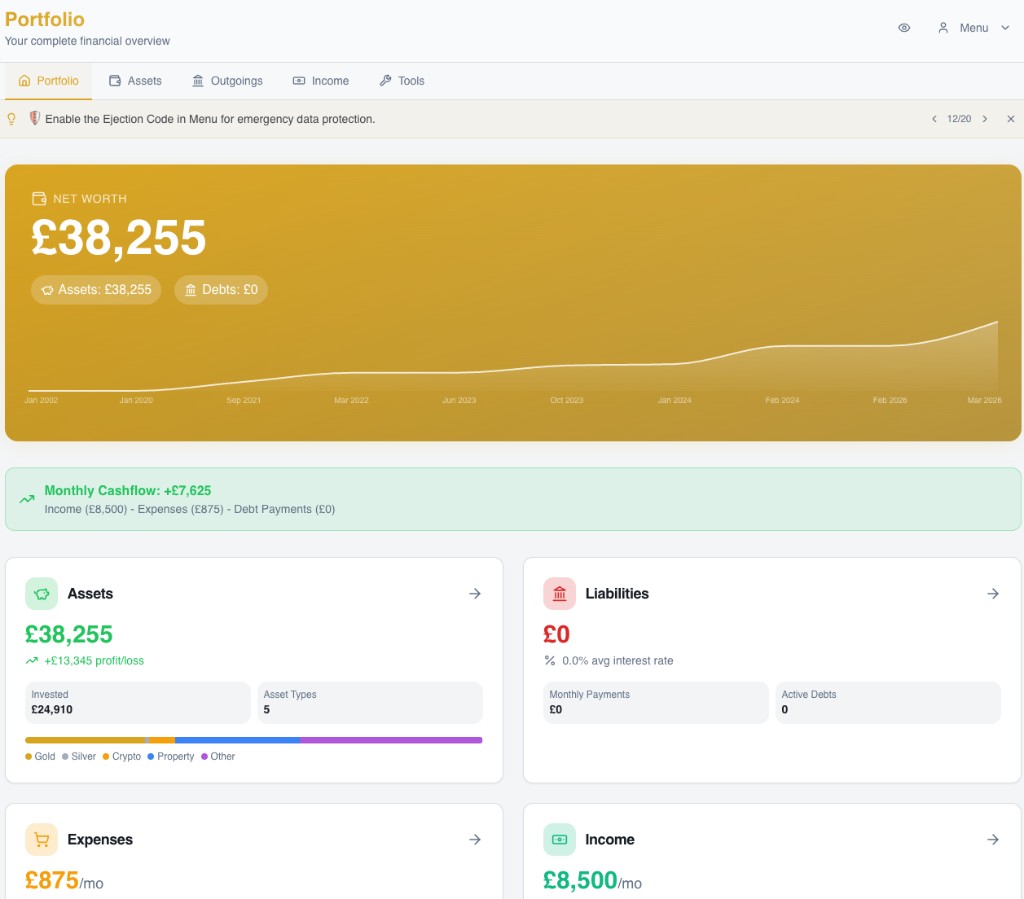Click the Net Worth wallet icon
This screenshot has height=899, width=1024.
38,198
